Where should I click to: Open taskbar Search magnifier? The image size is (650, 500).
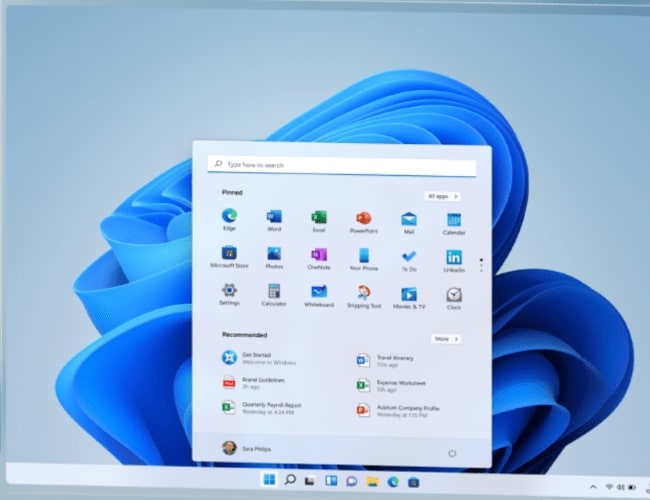tap(290, 480)
